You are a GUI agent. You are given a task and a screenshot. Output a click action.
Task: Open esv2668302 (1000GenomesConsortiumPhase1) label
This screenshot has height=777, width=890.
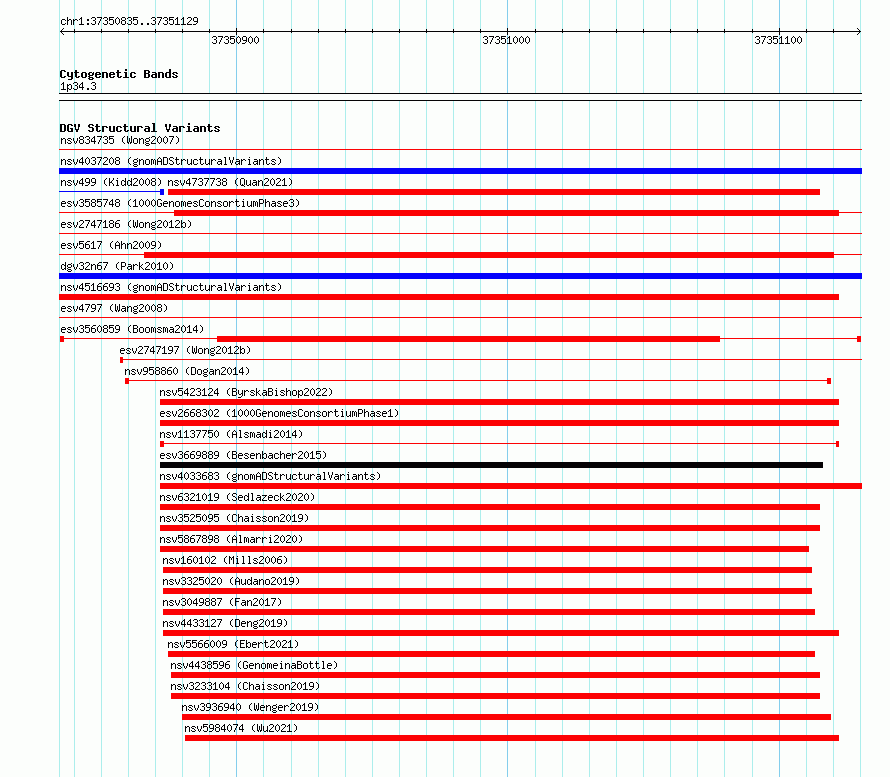[279, 413]
